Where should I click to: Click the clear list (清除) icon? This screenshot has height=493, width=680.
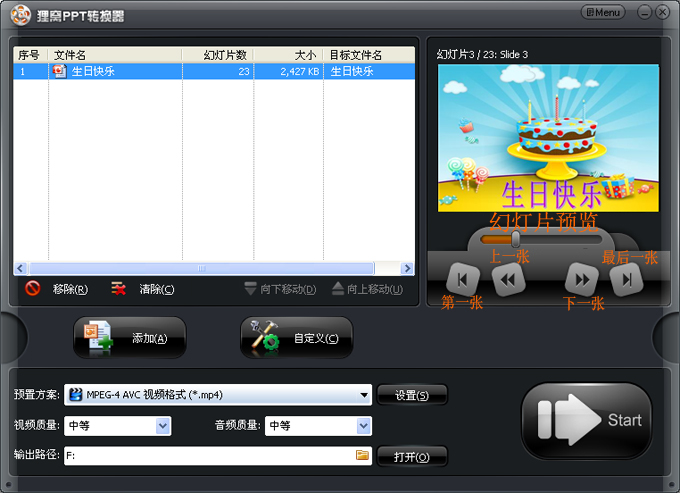[118, 288]
